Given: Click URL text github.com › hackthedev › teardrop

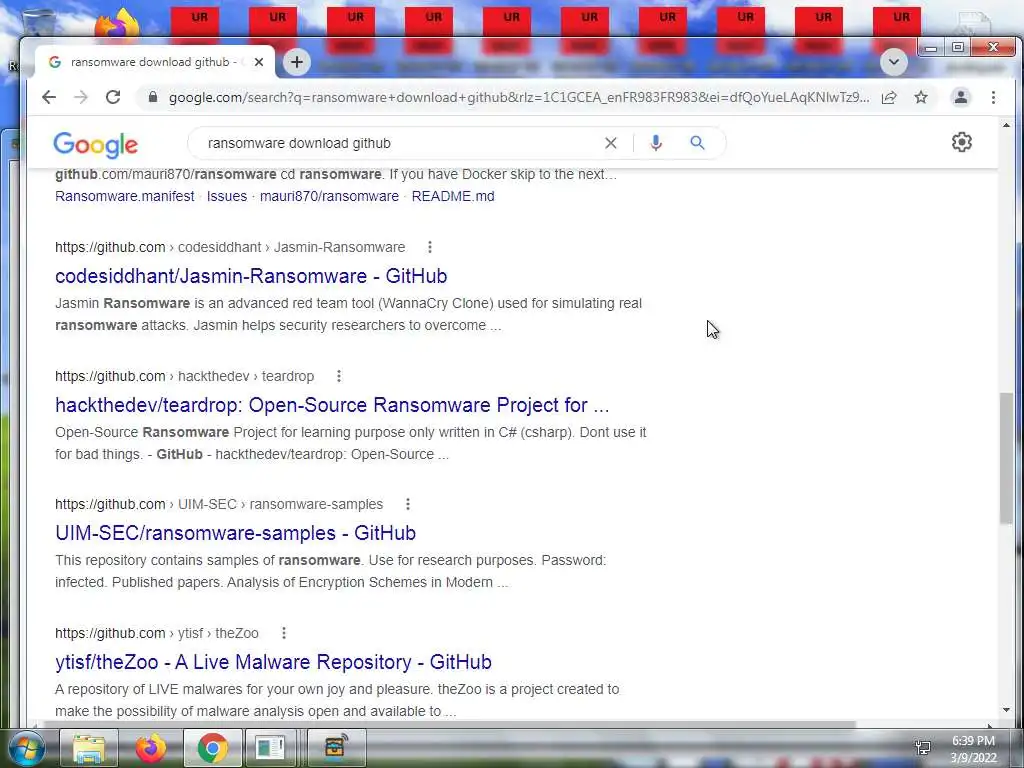Looking at the screenshot, I should click(184, 376).
